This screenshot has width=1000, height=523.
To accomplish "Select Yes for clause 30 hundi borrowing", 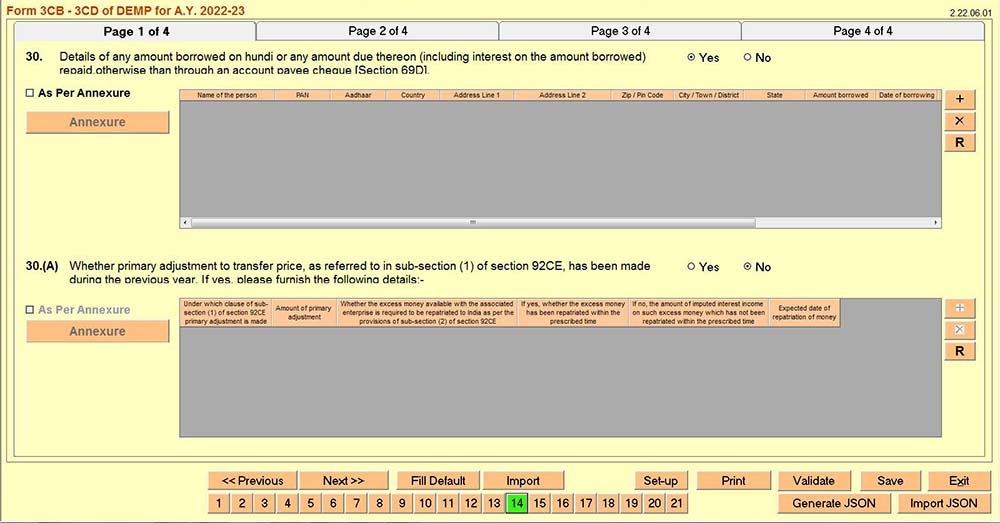I will click(691, 58).
